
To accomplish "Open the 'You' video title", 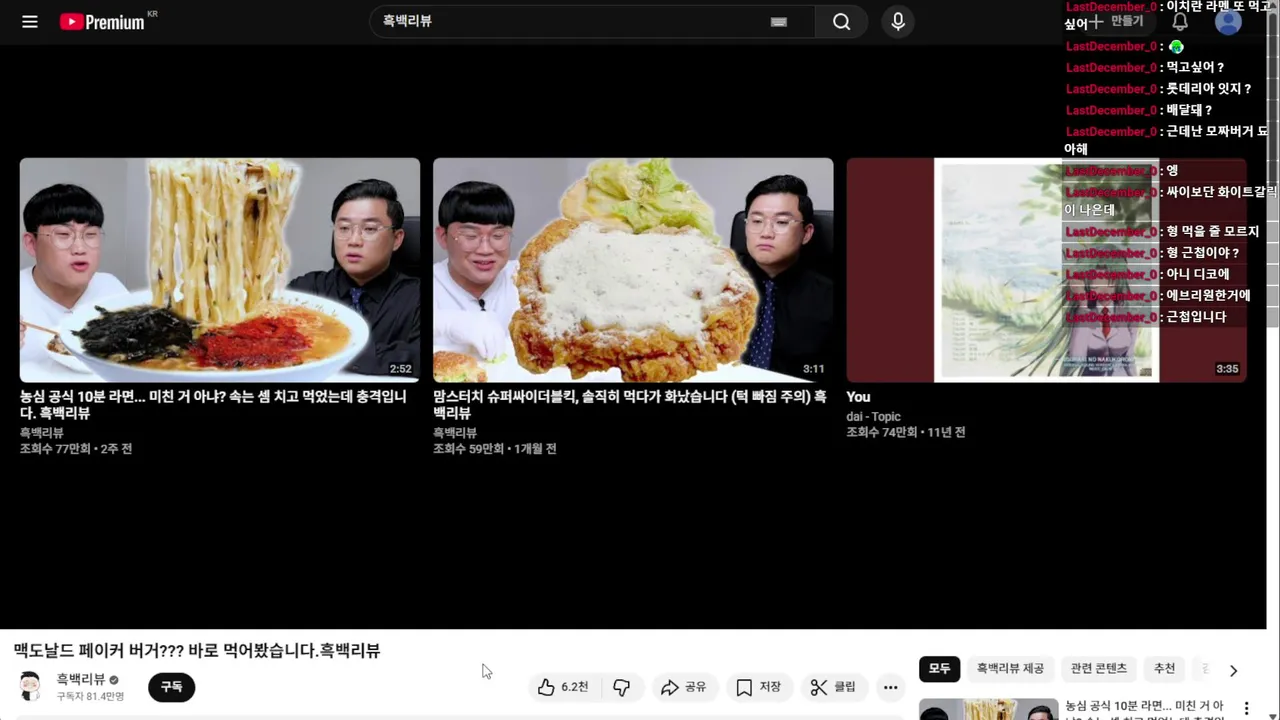I will (x=858, y=397).
